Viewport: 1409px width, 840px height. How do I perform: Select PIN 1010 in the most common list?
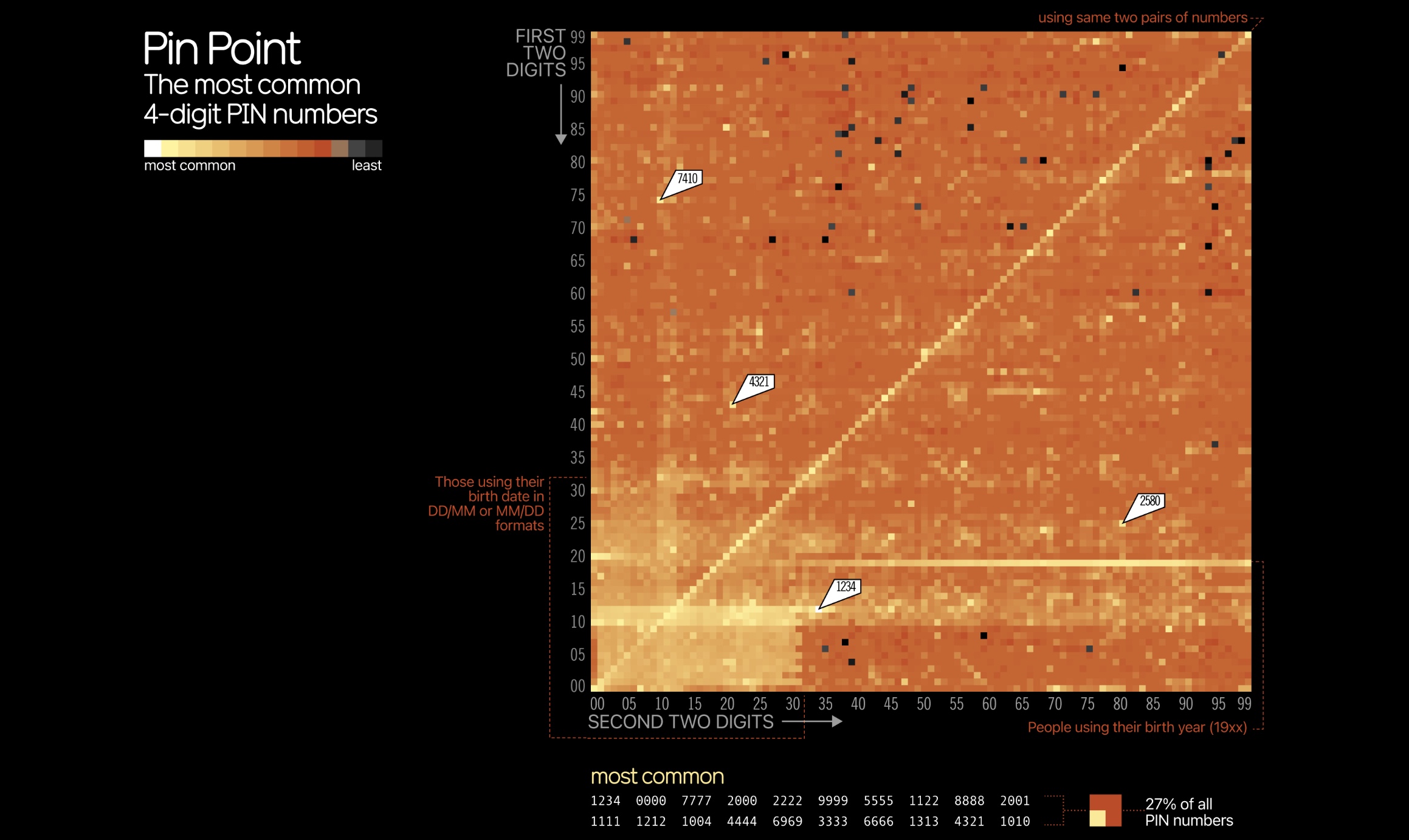click(x=1015, y=822)
